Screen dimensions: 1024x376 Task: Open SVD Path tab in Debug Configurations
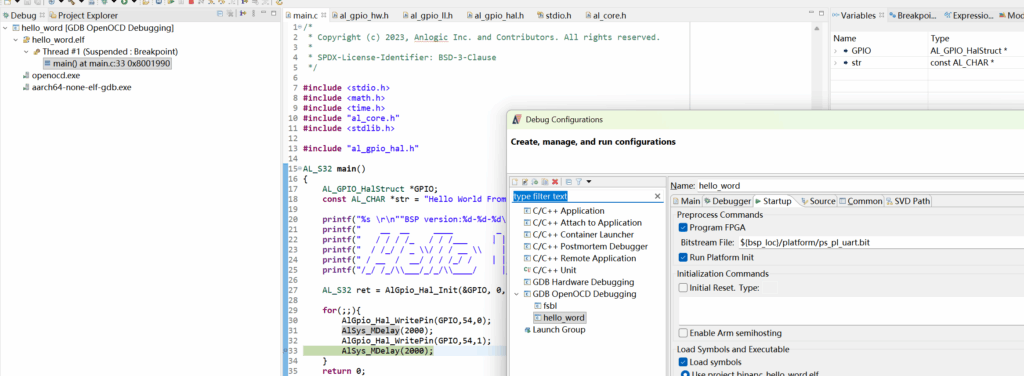point(908,201)
